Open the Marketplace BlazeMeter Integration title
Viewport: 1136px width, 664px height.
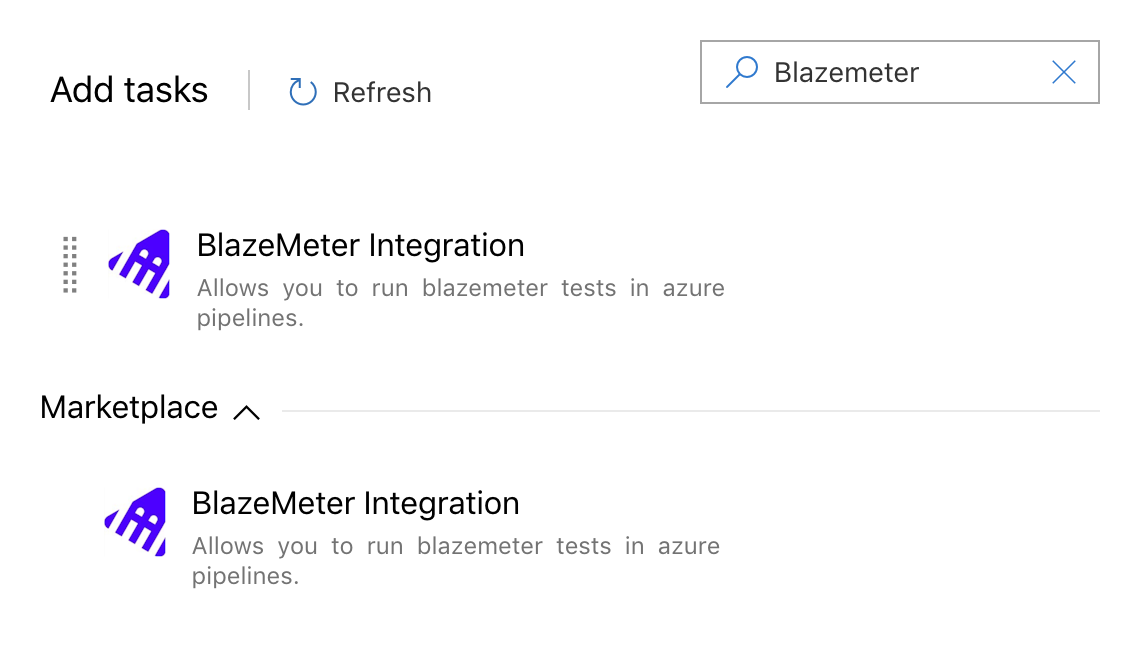(355, 503)
